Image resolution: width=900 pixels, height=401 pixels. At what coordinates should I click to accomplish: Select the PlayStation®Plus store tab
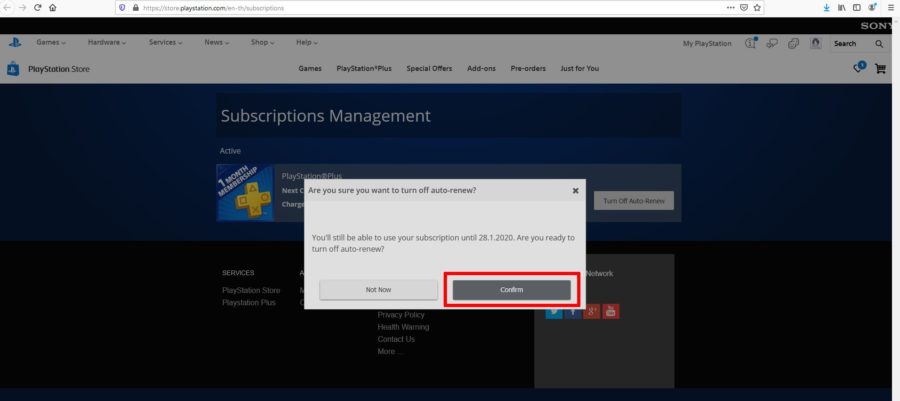364,68
